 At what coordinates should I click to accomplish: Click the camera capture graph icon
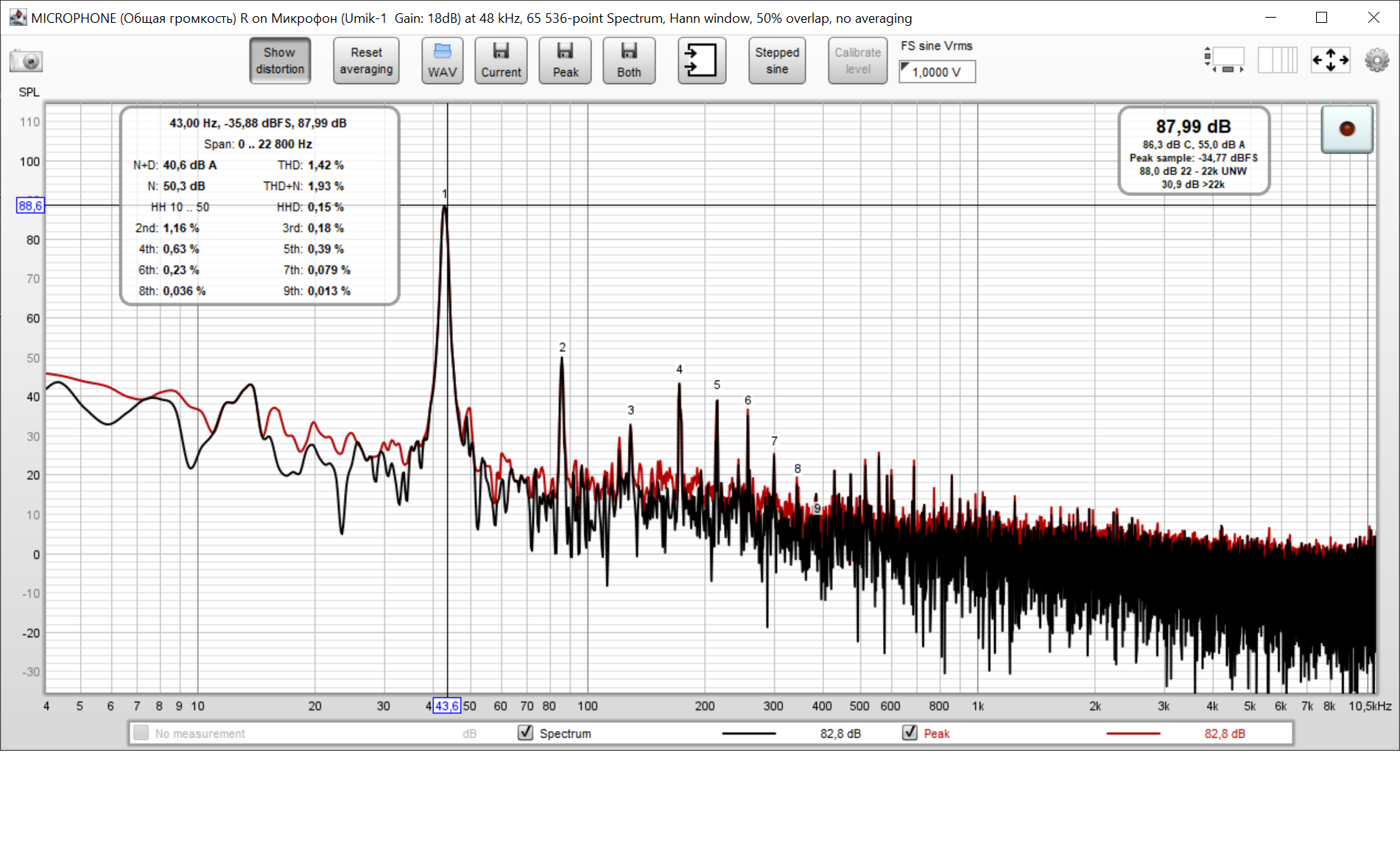point(26,61)
